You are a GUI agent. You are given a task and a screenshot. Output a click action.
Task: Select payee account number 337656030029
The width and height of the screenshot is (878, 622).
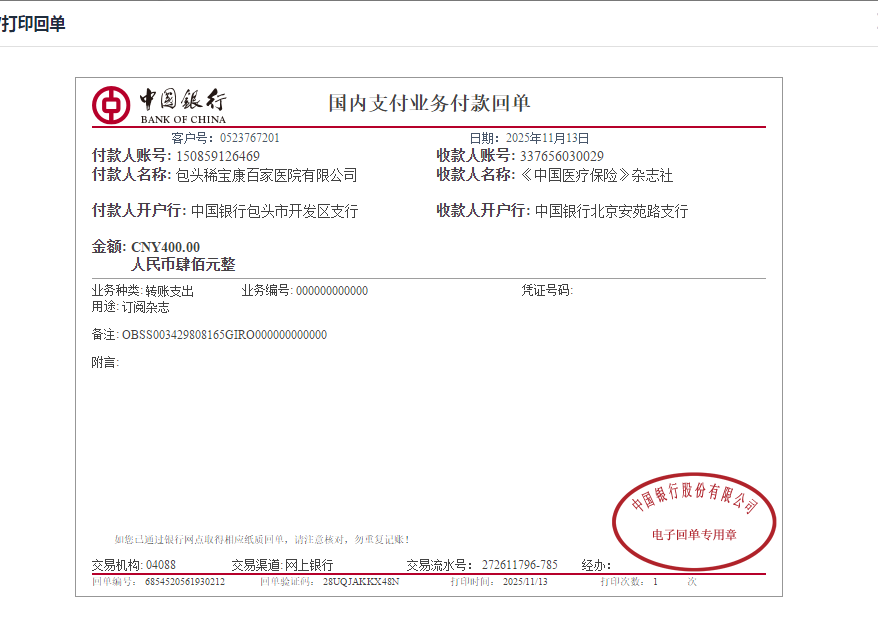pos(561,156)
